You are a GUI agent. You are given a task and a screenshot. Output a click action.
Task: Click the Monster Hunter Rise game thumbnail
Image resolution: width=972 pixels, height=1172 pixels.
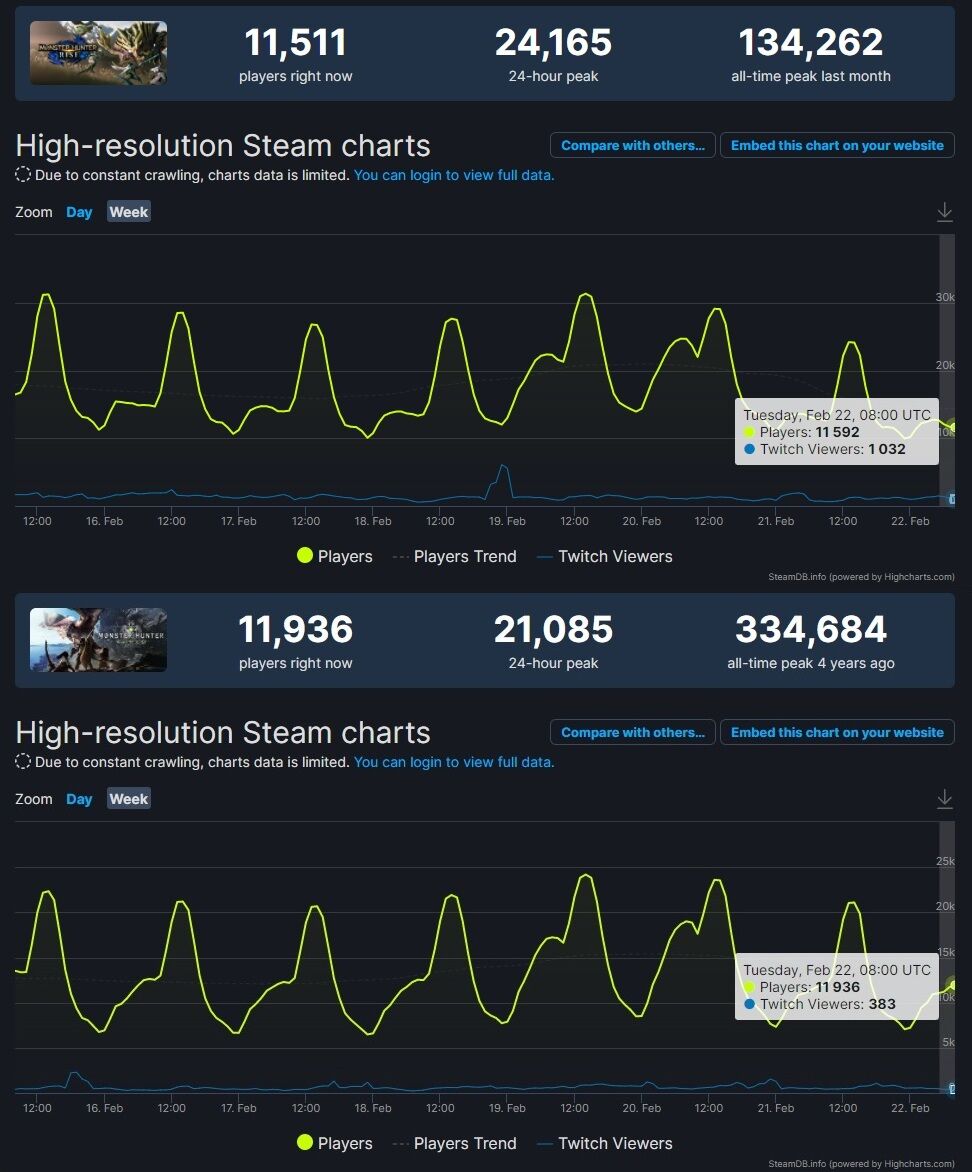click(98, 53)
